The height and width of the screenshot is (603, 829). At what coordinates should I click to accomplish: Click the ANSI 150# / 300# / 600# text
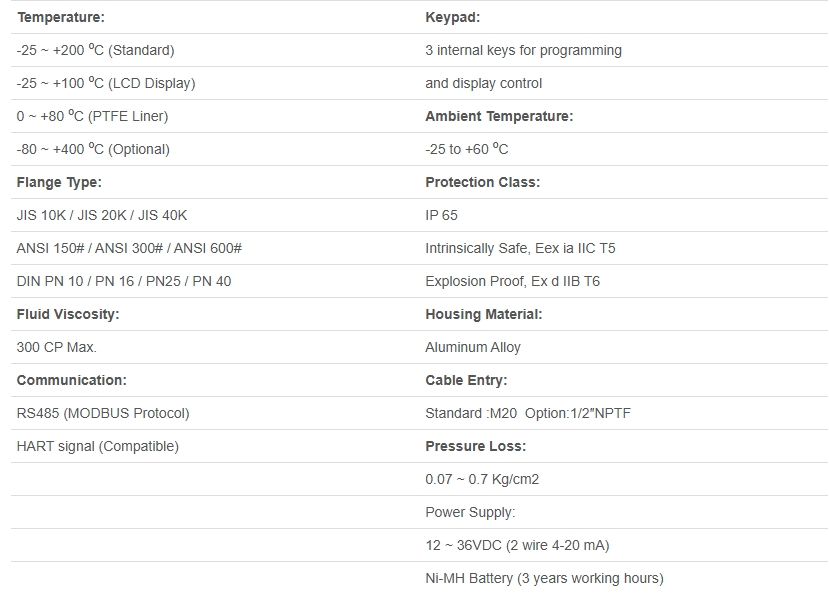(x=129, y=248)
